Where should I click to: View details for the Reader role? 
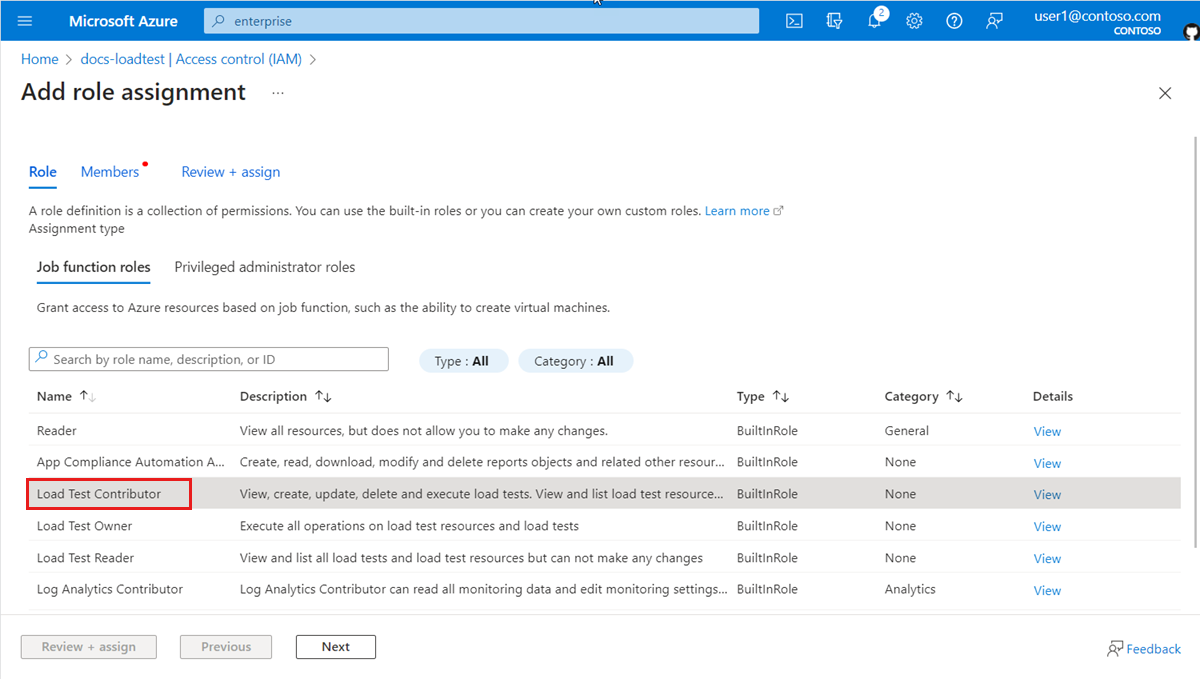(1046, 431)
